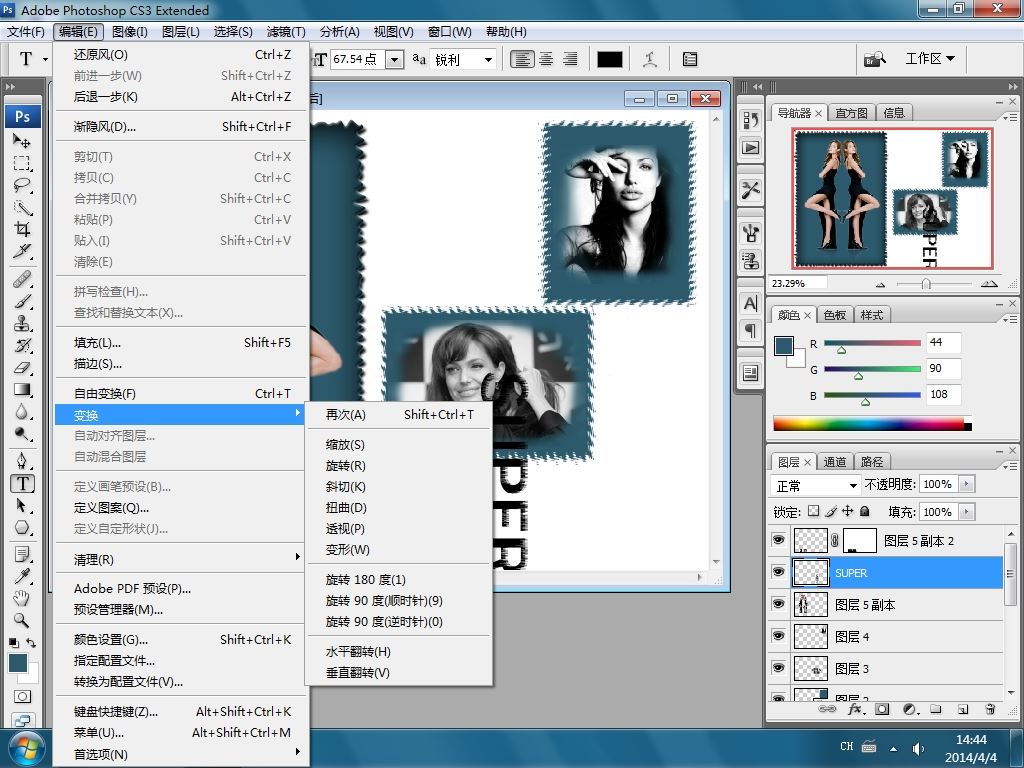
Task: Open the anti-aliasing 锐利 dropdown
Action: [x=464, y=59]
